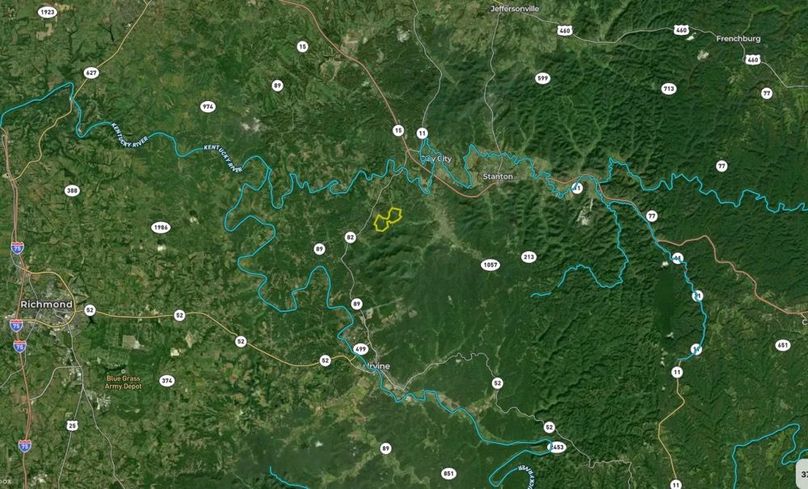Select the Irvine town label

point(378,366)
